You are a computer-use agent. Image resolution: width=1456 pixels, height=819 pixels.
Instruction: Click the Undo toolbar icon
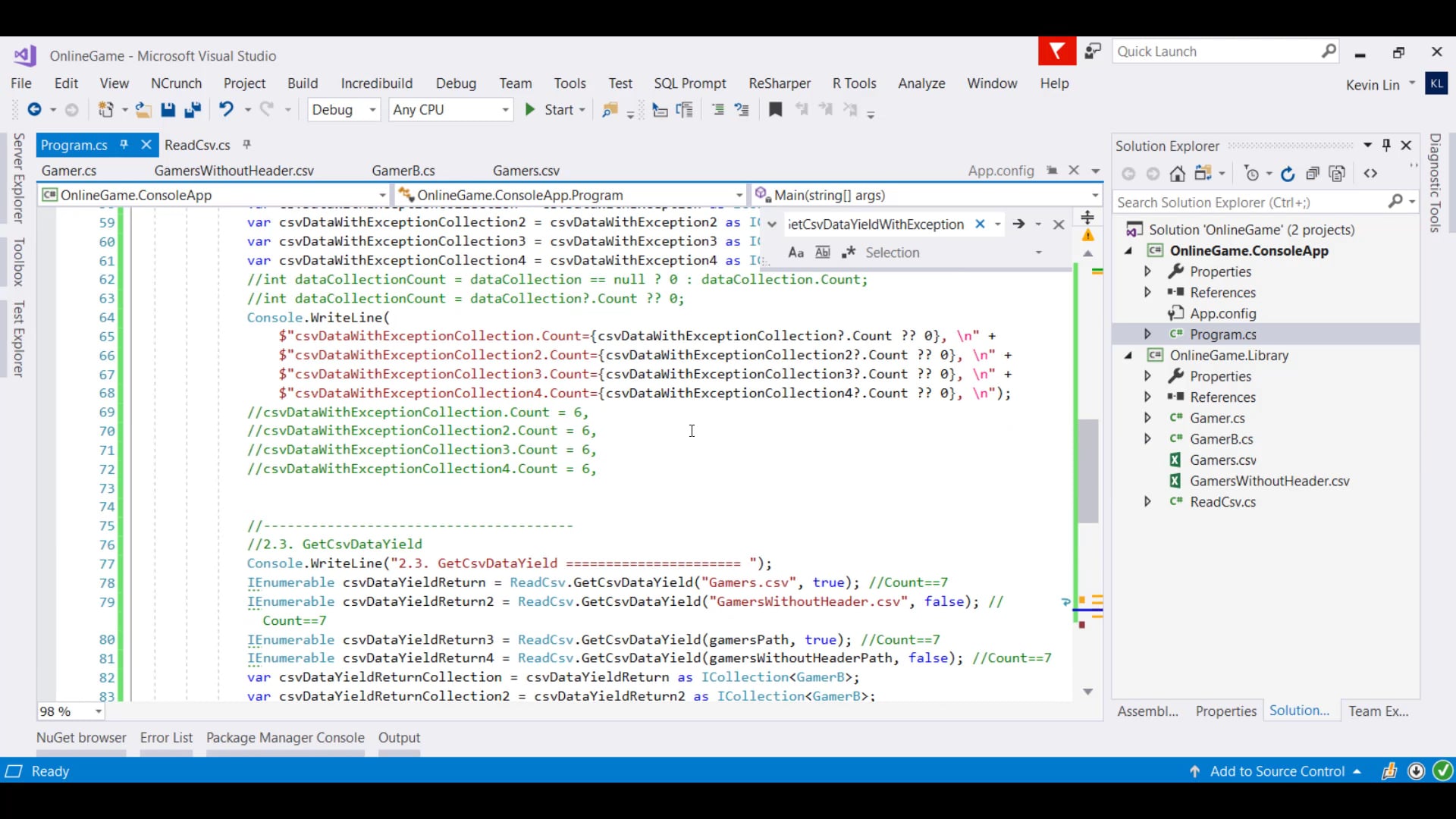click(226, 110)
